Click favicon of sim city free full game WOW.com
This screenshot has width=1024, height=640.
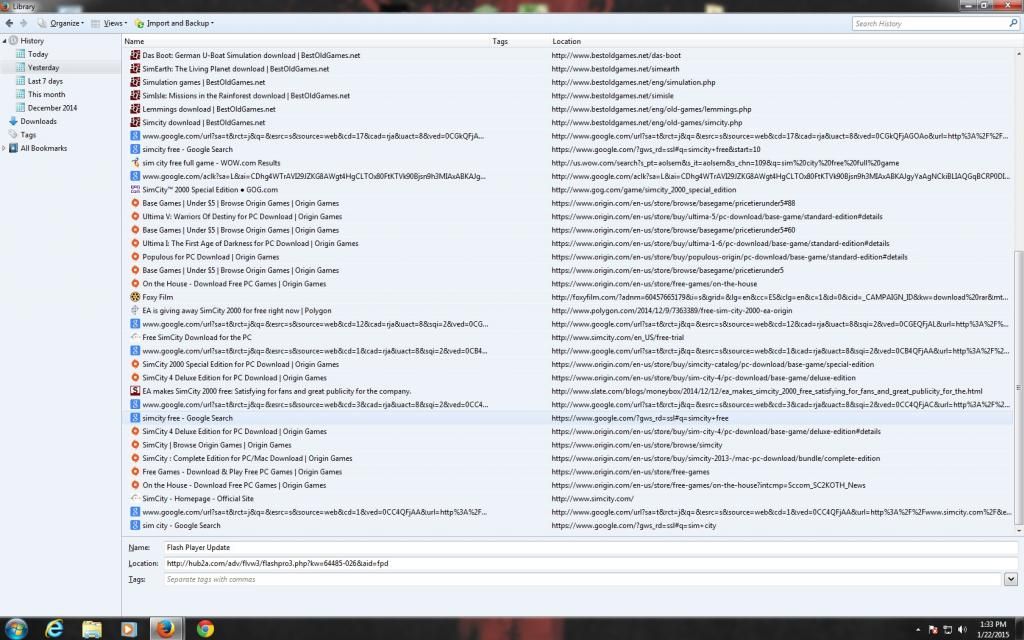point(135,163)
